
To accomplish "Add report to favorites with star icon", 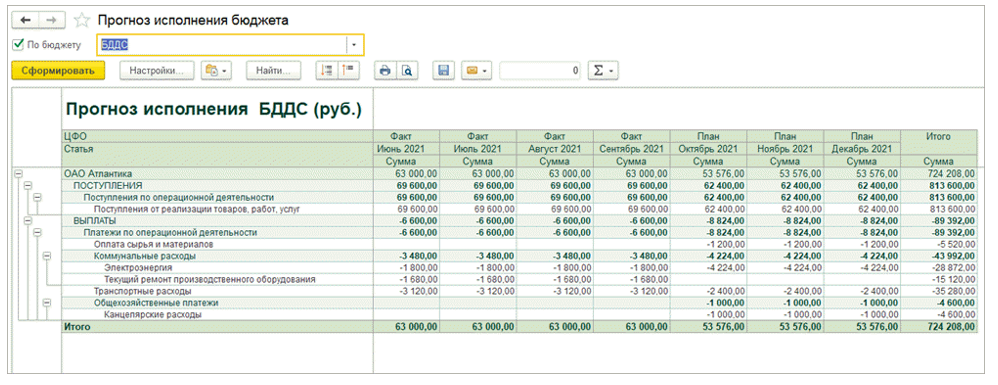I will (x=81, y=20).
